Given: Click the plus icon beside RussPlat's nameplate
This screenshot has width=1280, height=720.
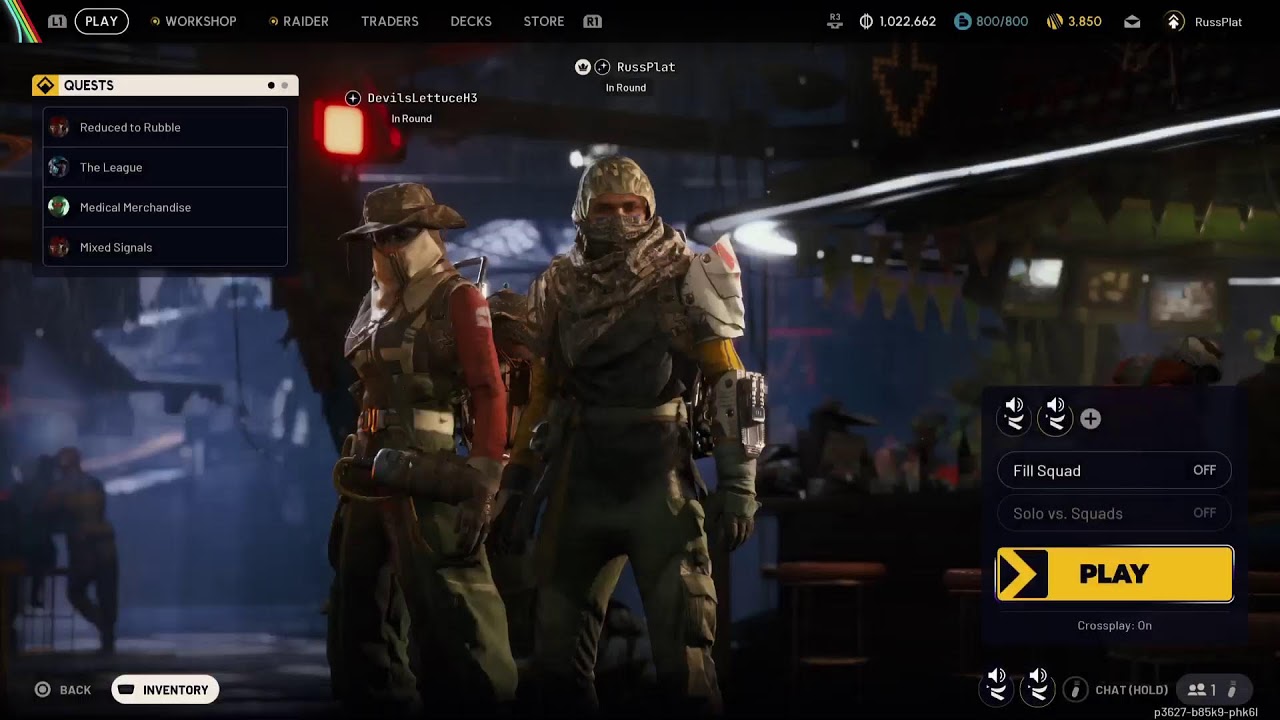Looking at the screenshot, I should pyautogui.click(x=602, y=67).
